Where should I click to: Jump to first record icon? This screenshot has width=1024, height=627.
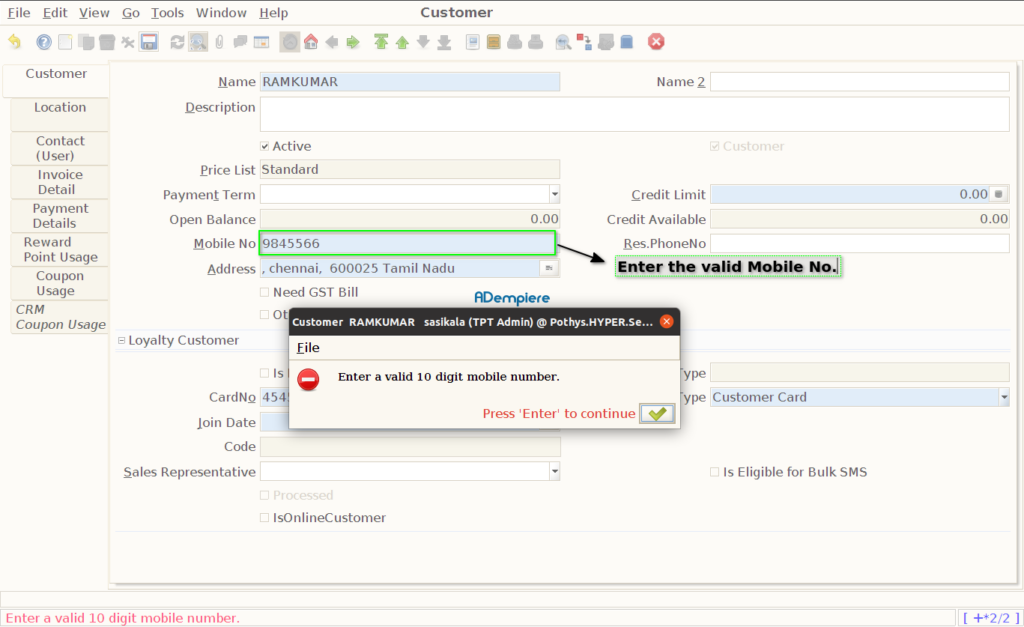[x=381, y=42]
